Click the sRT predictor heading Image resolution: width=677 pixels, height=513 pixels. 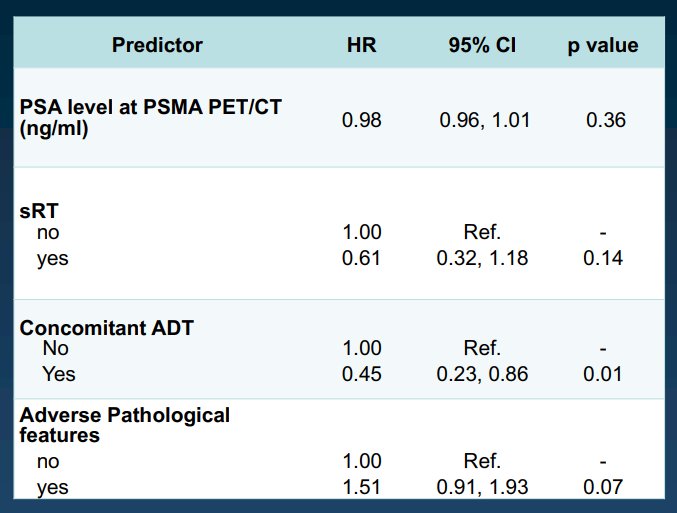(x=39, y=211)
